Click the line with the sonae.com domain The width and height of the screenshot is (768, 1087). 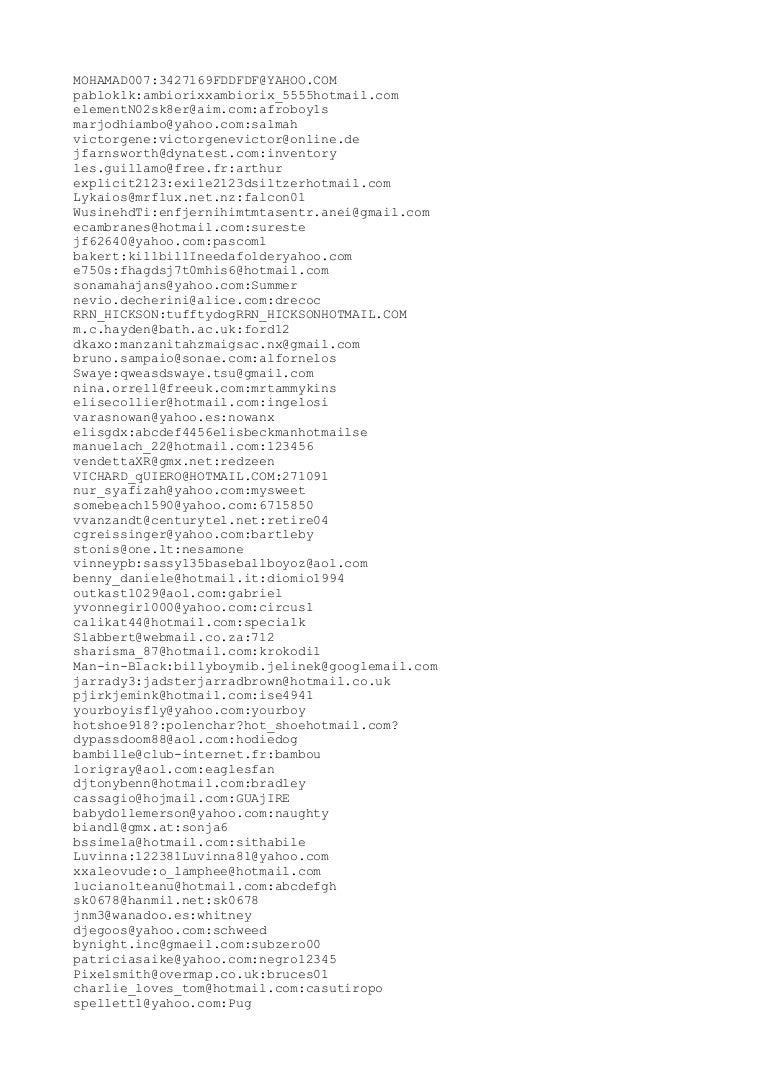(204, 359)
